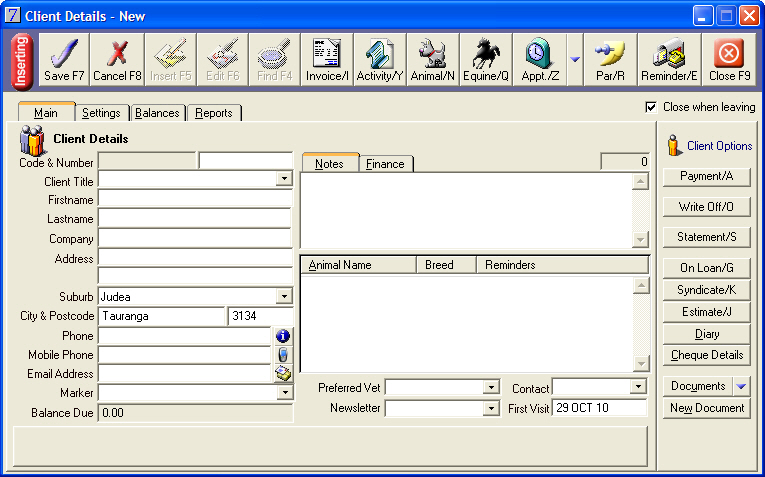Click the notes area scroll down arrow

point(641,239)
